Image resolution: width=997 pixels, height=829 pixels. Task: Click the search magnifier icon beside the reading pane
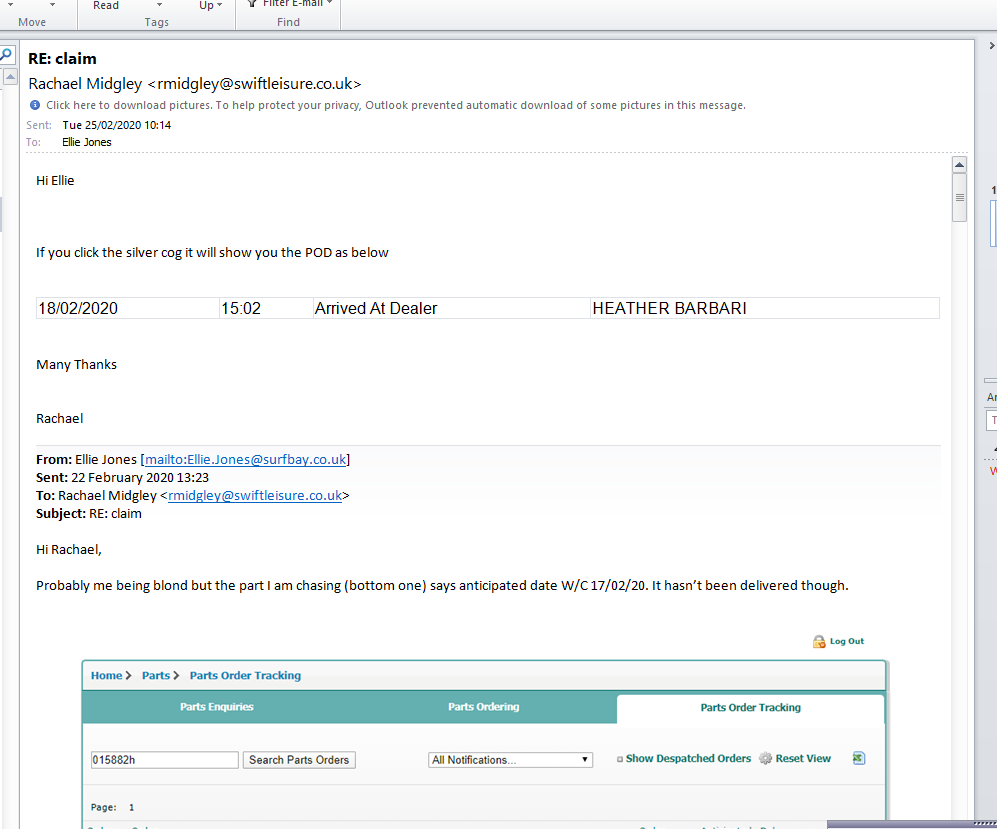click(x=6, y=55)
